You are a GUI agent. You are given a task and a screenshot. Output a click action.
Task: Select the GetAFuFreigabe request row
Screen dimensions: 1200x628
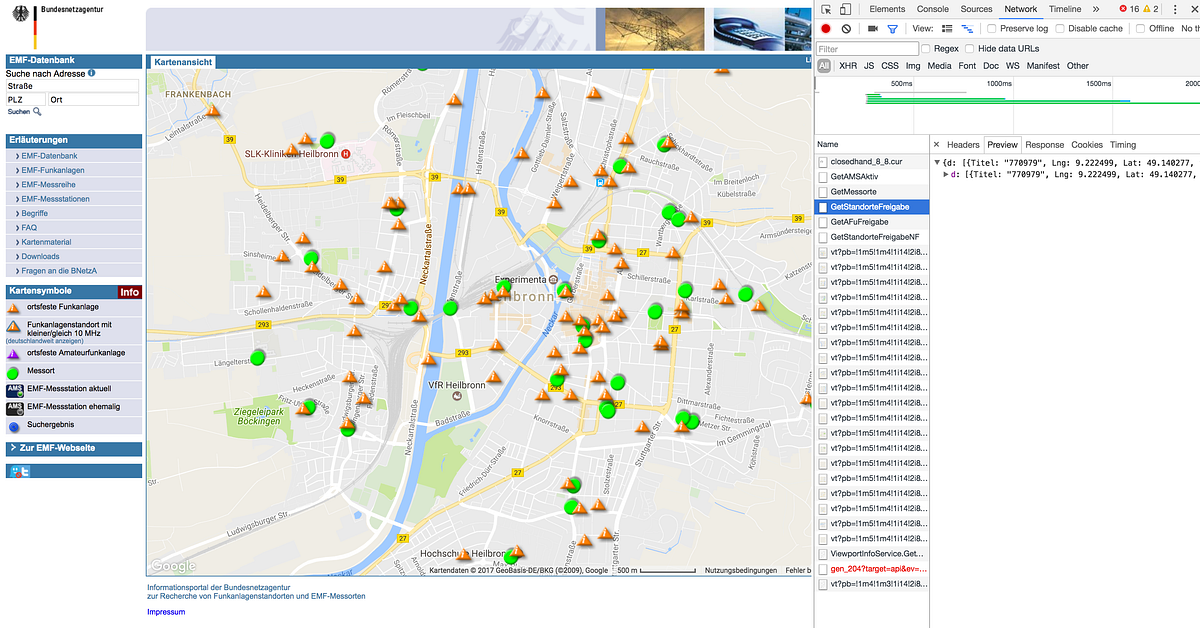pos(872,222)
